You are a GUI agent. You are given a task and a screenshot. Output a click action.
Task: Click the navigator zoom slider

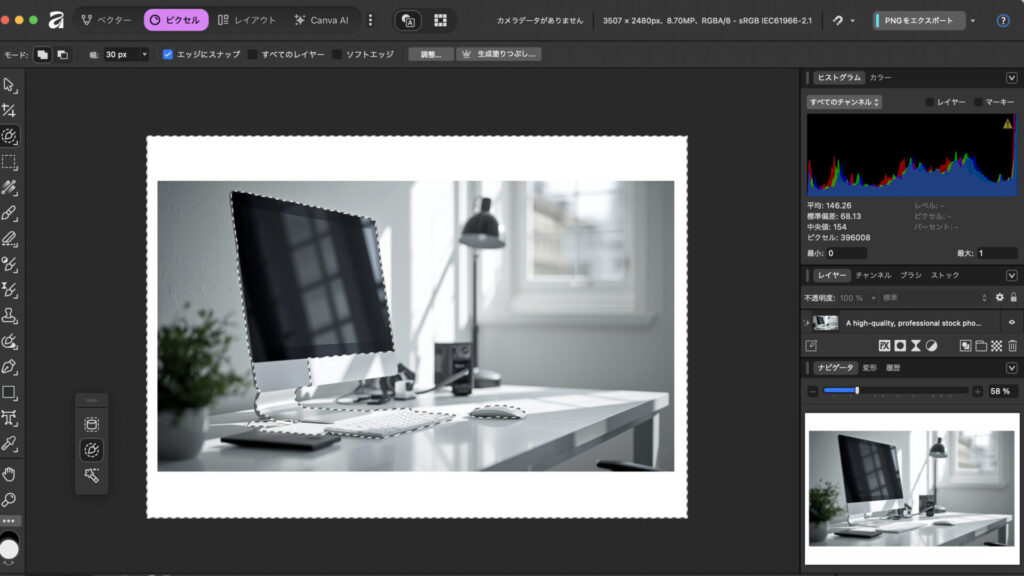pos(895,390)
